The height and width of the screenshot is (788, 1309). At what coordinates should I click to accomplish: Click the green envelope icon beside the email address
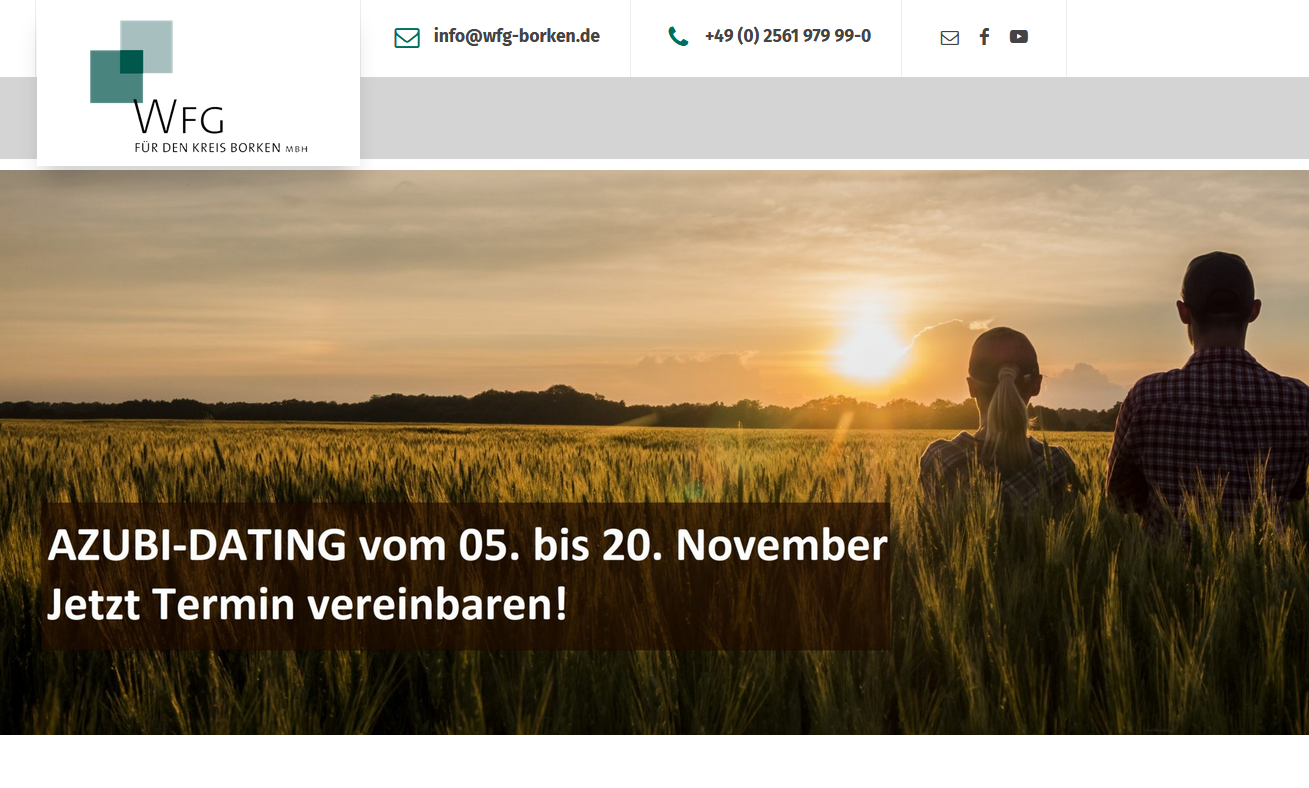407,38
